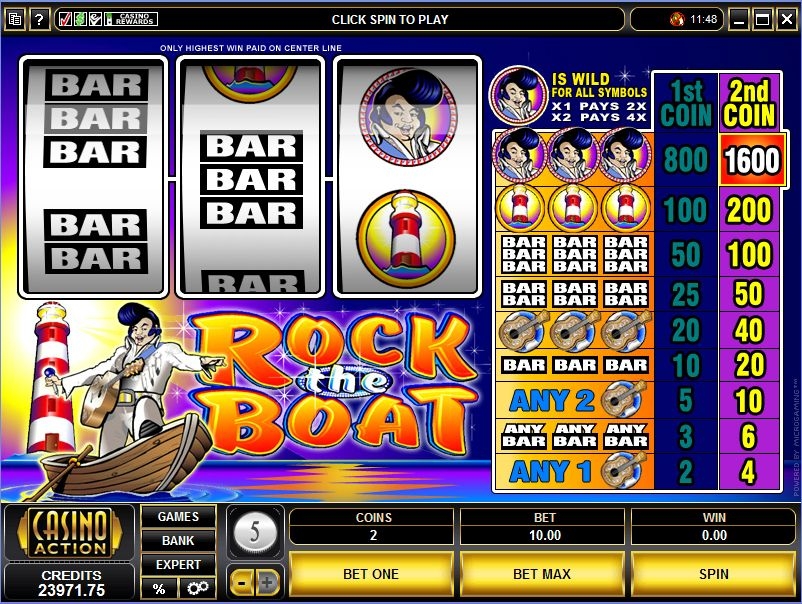Image resolution: width=802 pixels, height=604 pixels.
Task: Open the Casino Rewards badge
Action: pos(131,19)
